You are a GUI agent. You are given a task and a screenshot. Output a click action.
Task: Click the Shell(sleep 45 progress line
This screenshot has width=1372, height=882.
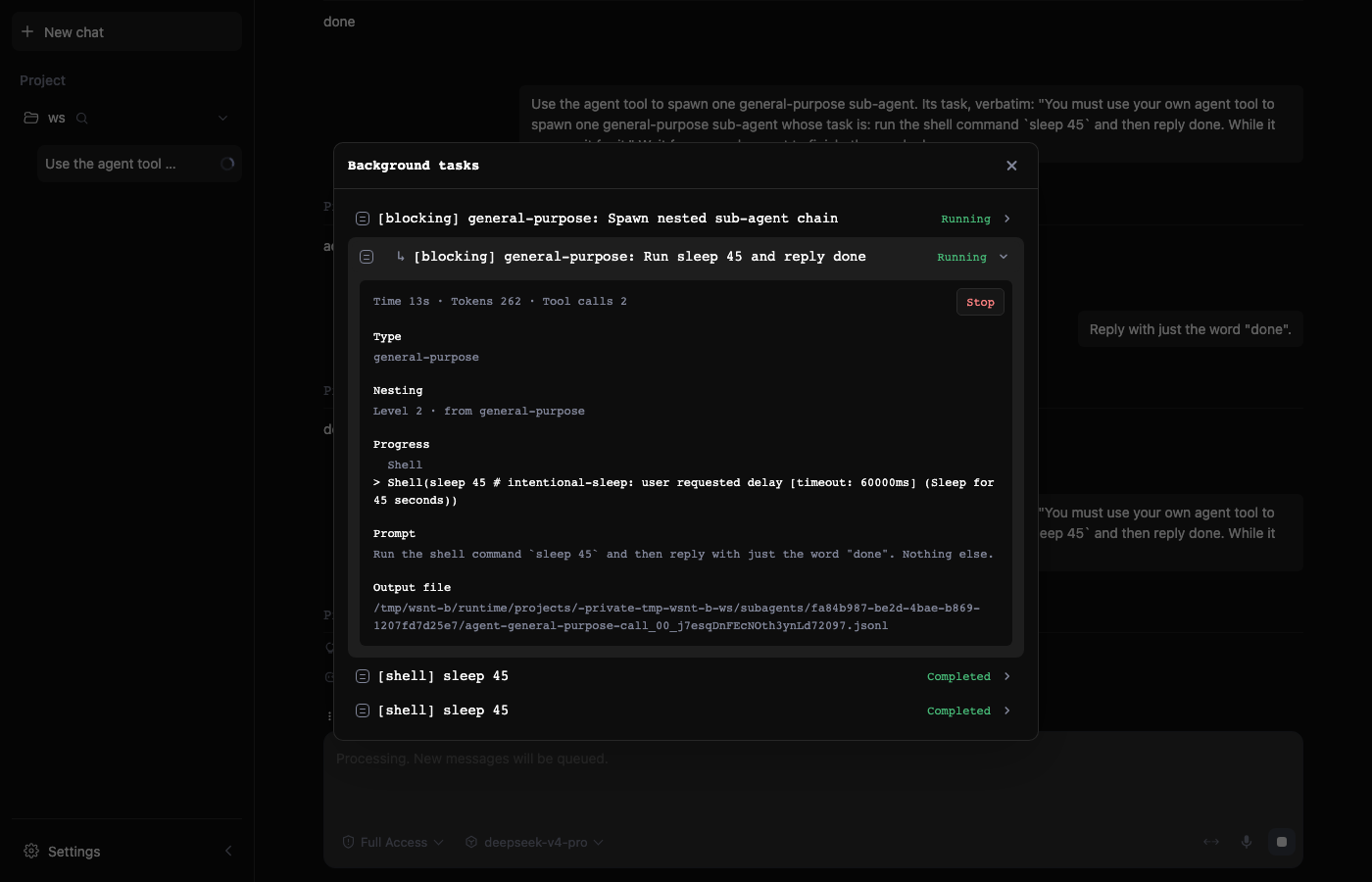(x=684, y=491)
